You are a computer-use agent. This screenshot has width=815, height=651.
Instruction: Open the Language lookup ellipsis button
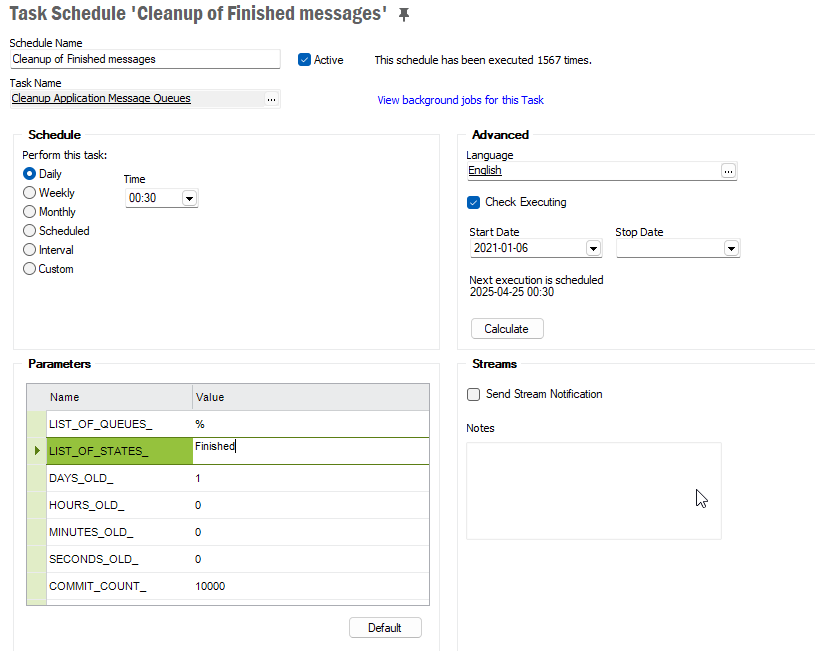pos(728,171)
